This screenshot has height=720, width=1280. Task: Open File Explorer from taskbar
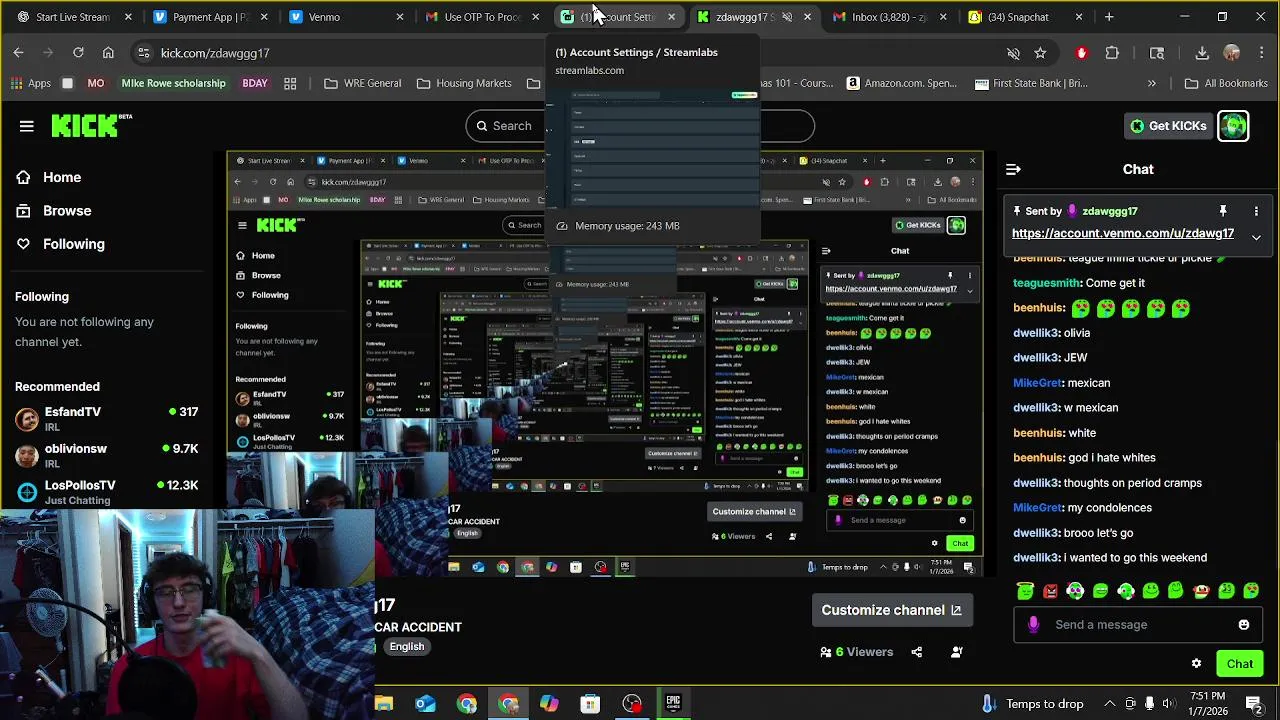[384, 704]
